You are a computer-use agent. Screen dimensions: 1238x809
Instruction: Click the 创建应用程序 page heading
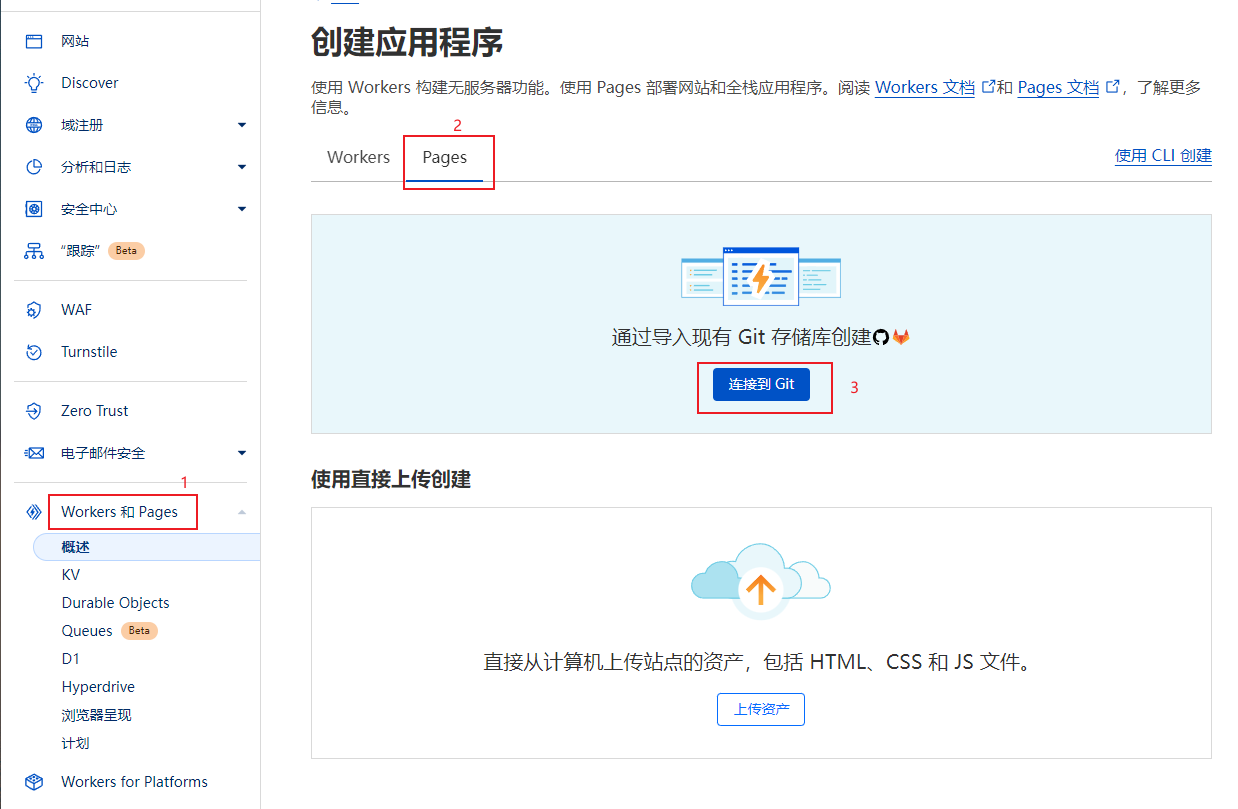click(407, 43)
